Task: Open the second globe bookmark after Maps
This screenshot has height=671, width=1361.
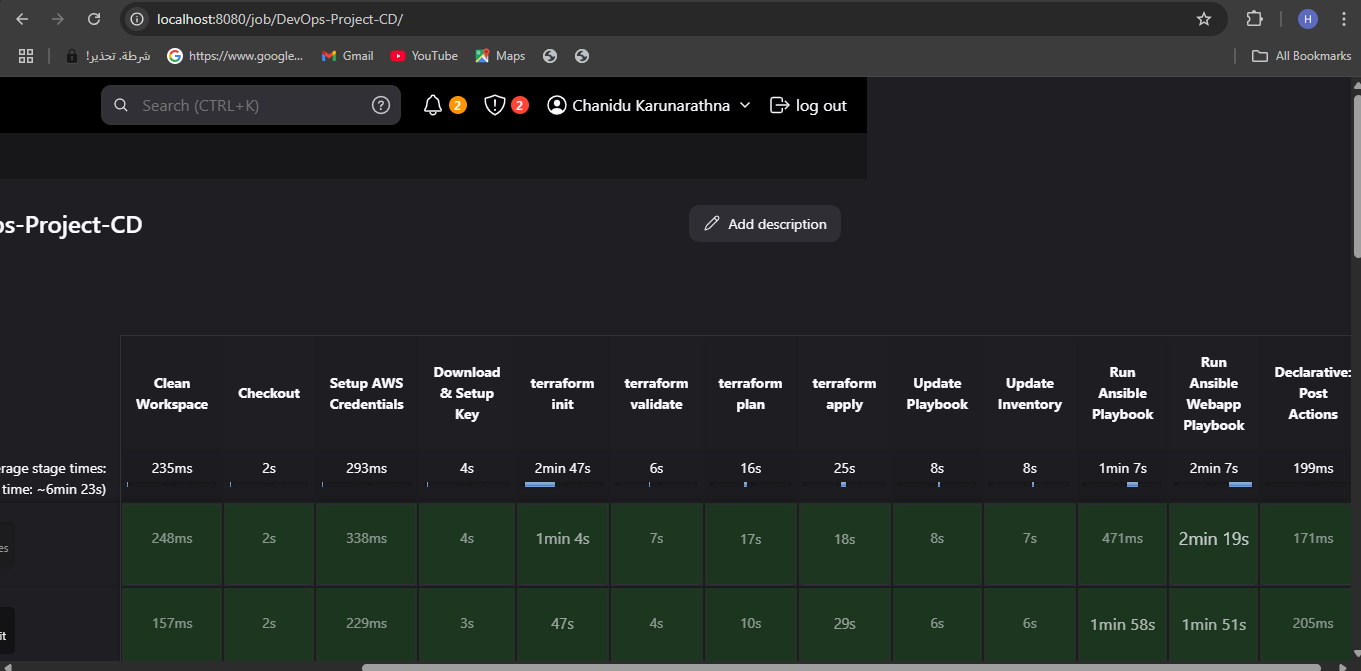Action: click(x=582, y=56)
